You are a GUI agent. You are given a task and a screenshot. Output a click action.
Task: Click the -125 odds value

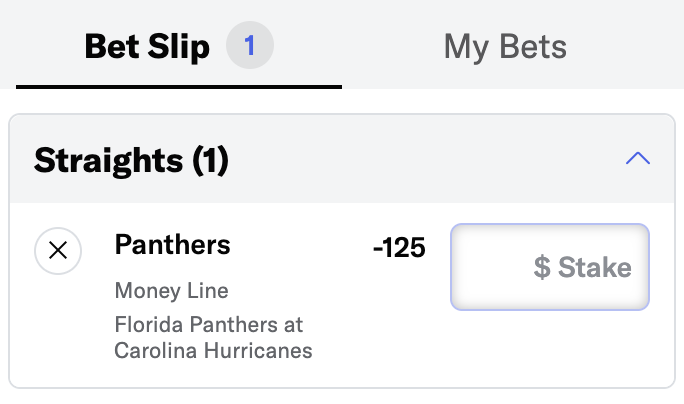(399, 247)
